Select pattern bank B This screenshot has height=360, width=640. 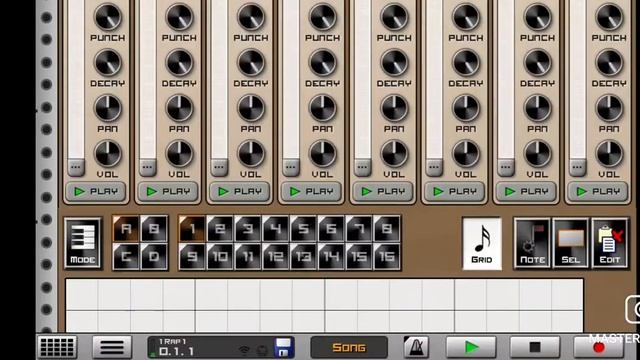(x=154, y=229)
